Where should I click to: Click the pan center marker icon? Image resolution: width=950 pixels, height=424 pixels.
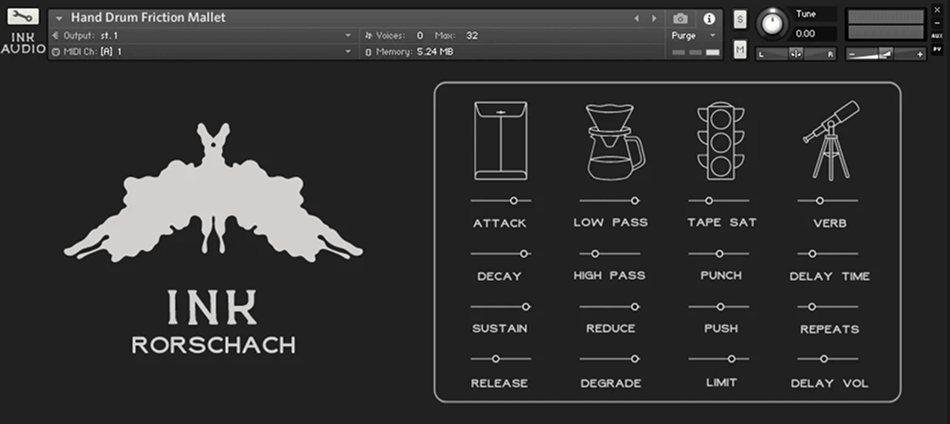click(796, 55)
